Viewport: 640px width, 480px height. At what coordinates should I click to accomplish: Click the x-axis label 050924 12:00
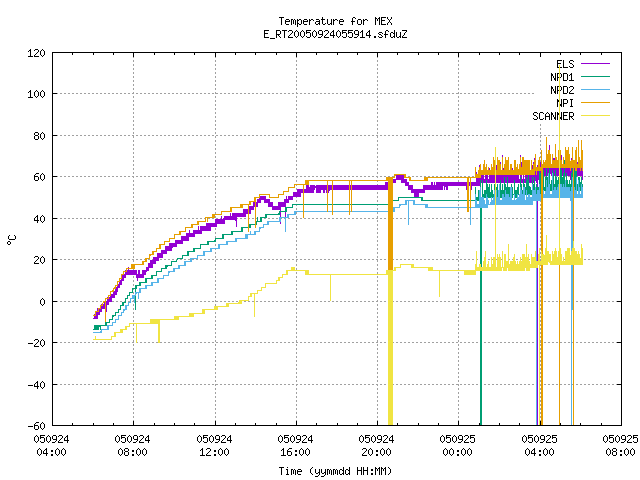(214, 446)
